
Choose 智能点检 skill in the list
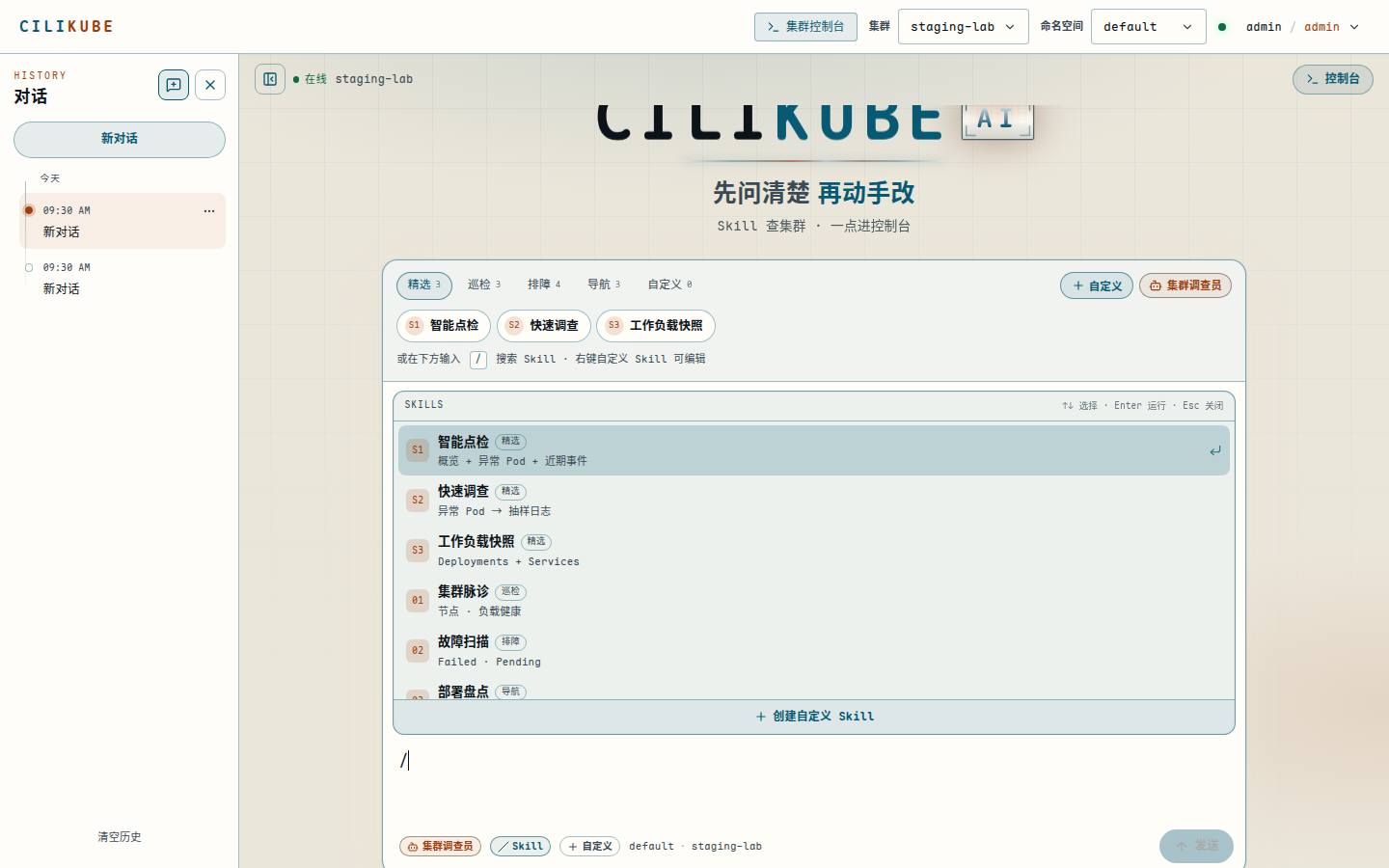pos(814,450)
